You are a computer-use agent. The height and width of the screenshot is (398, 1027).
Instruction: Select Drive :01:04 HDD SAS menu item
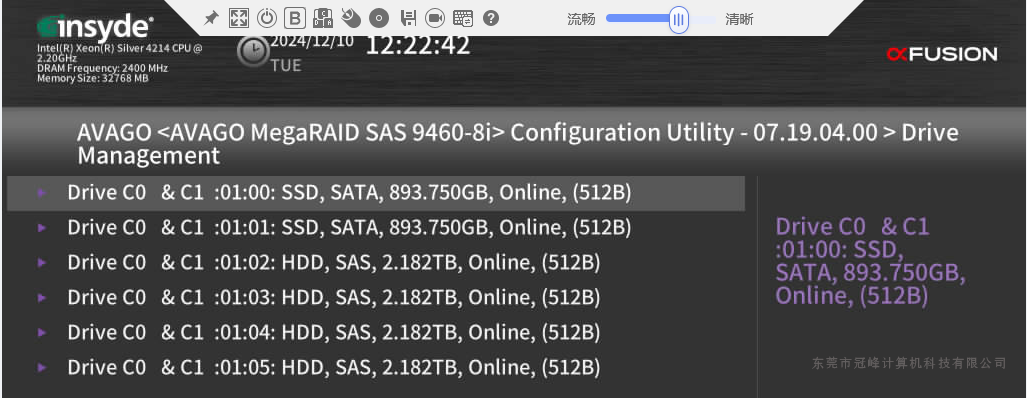[x=375, y=333]
